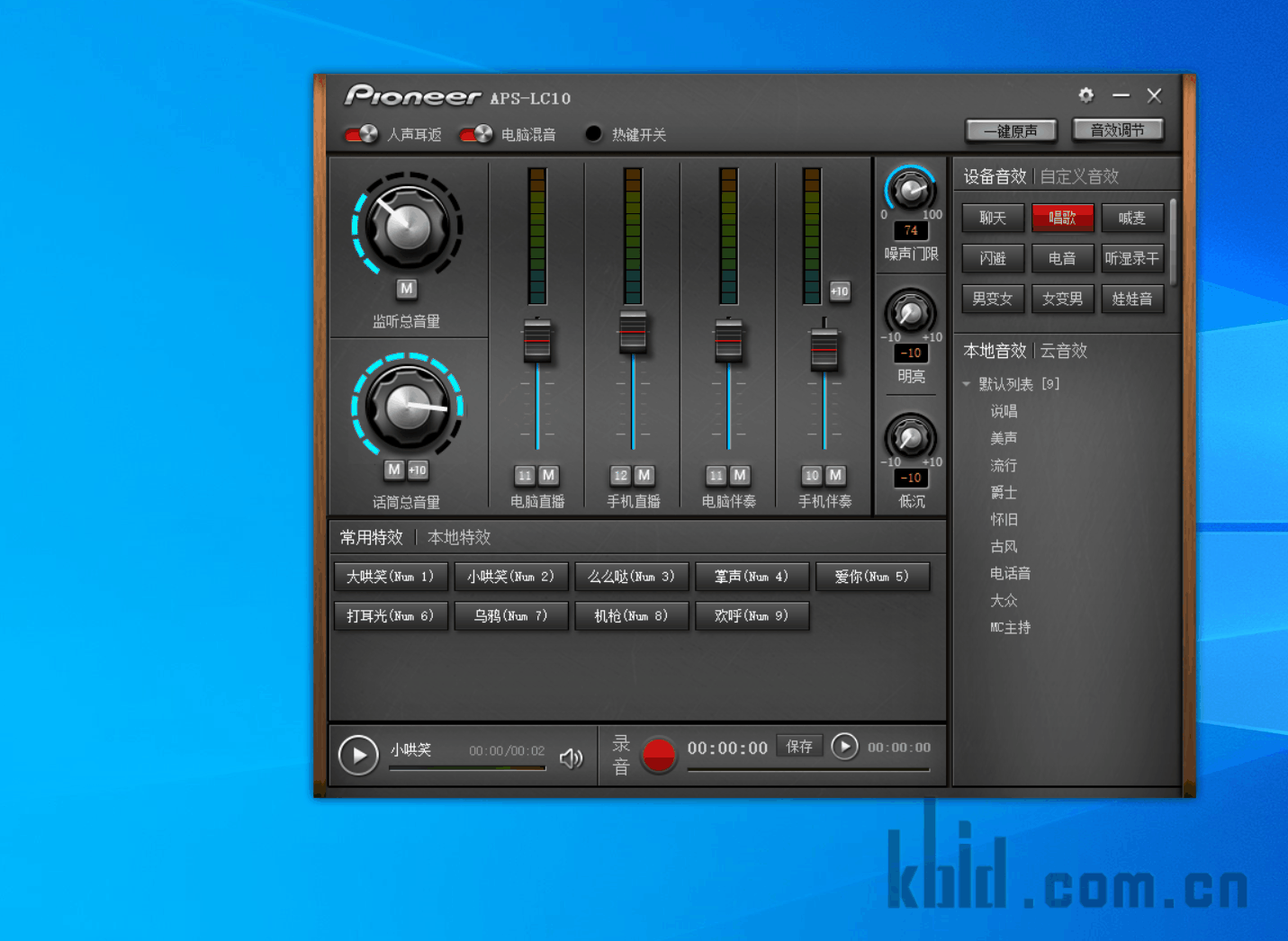This screenshot has height=941, width=1288.
Task: Click +10 boost under 话筒总音量
Action: (418, 470)
